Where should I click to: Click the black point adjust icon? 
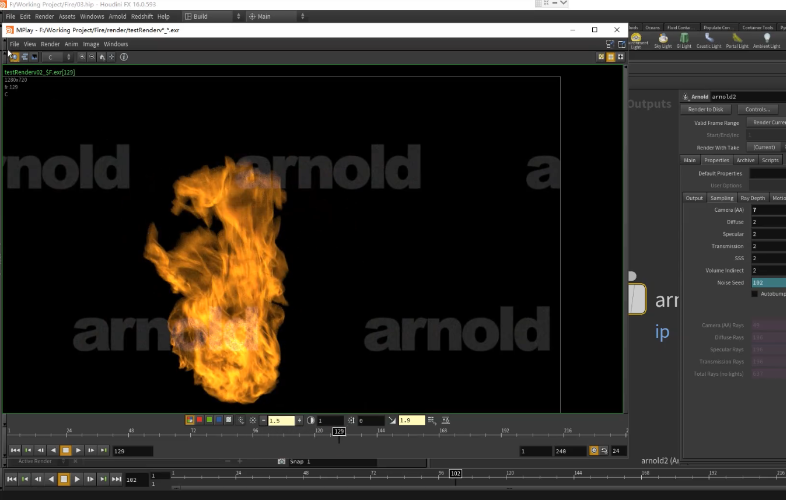click(x=351, y=420)
